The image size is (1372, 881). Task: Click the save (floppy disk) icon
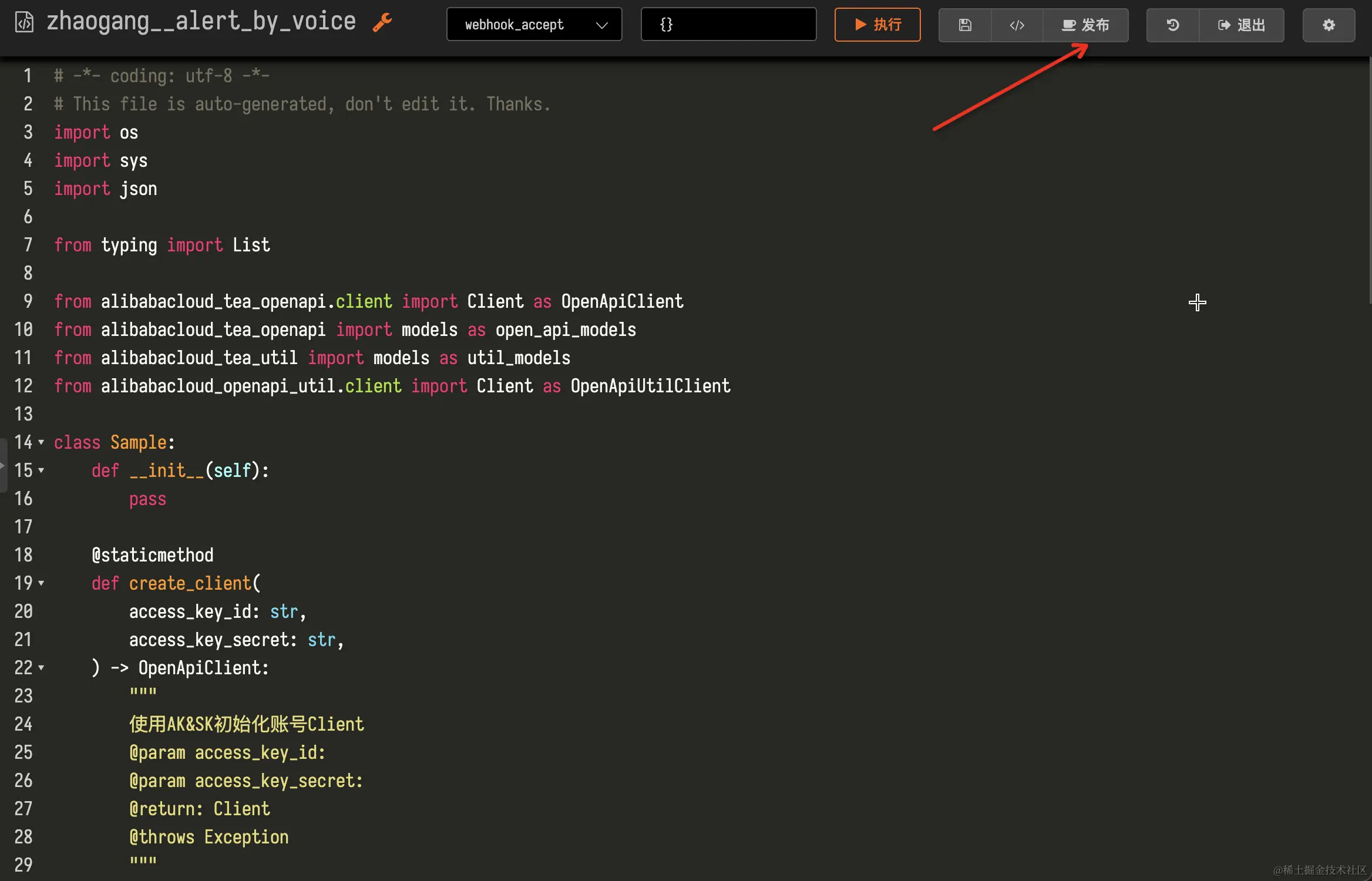[x=965, y=25]
